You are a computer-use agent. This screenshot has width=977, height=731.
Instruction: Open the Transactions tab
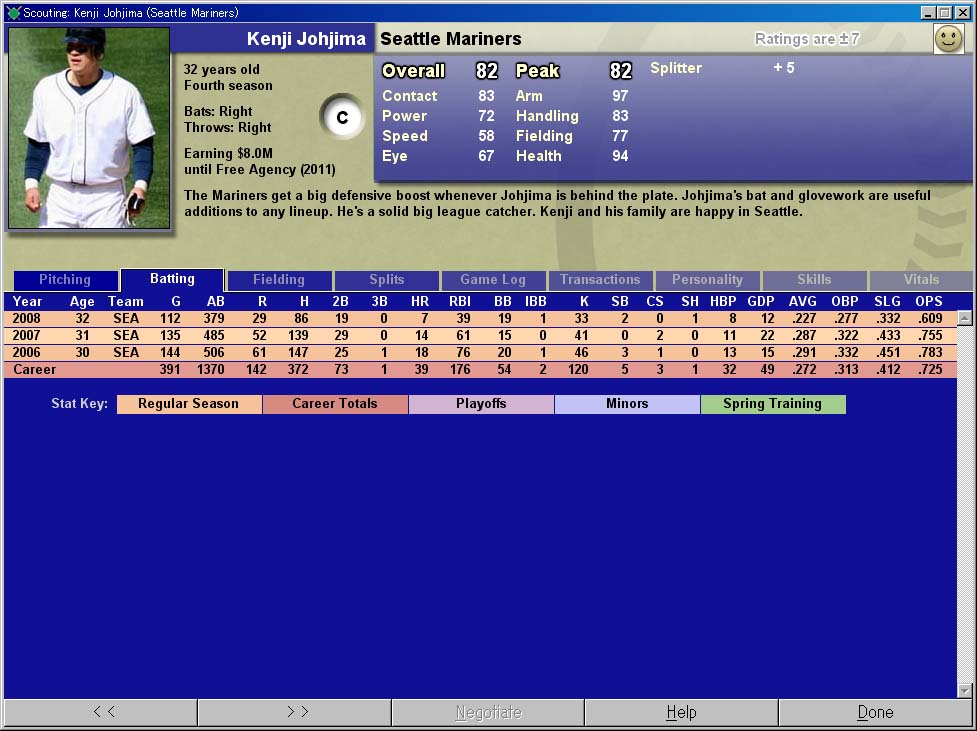point(600,280)
